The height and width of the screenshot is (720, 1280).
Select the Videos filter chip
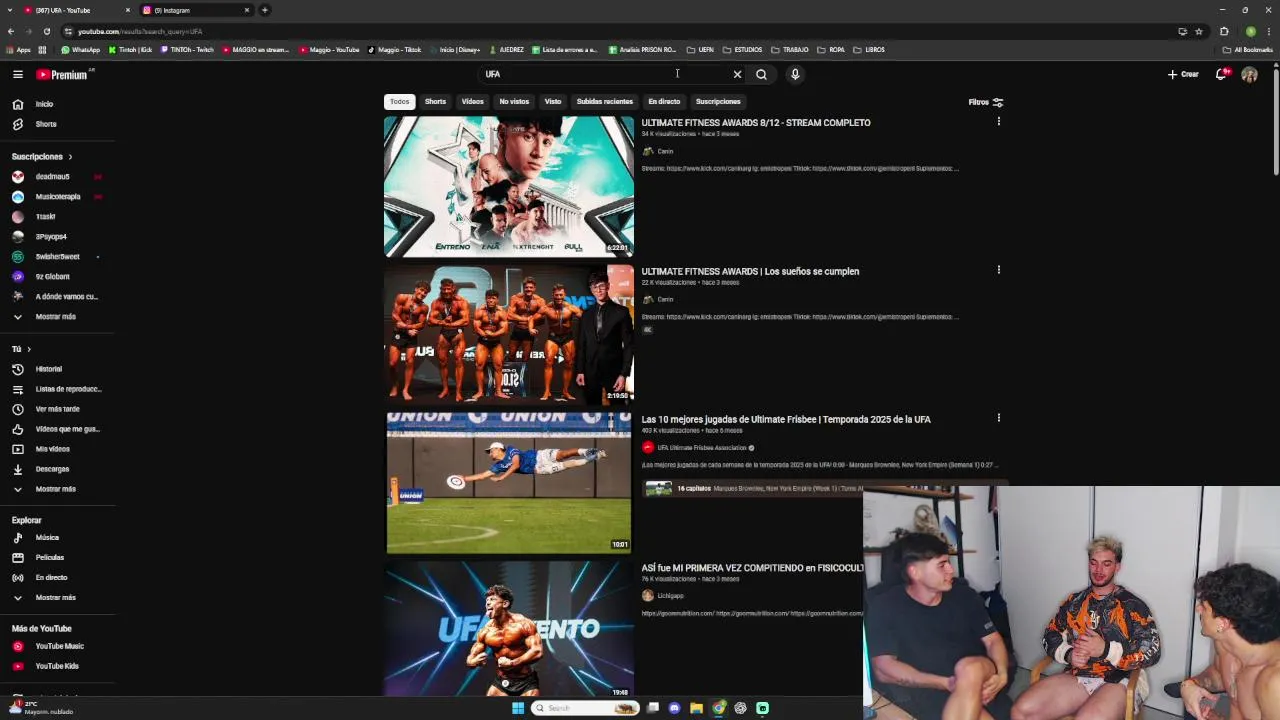[x=472, y=101]
